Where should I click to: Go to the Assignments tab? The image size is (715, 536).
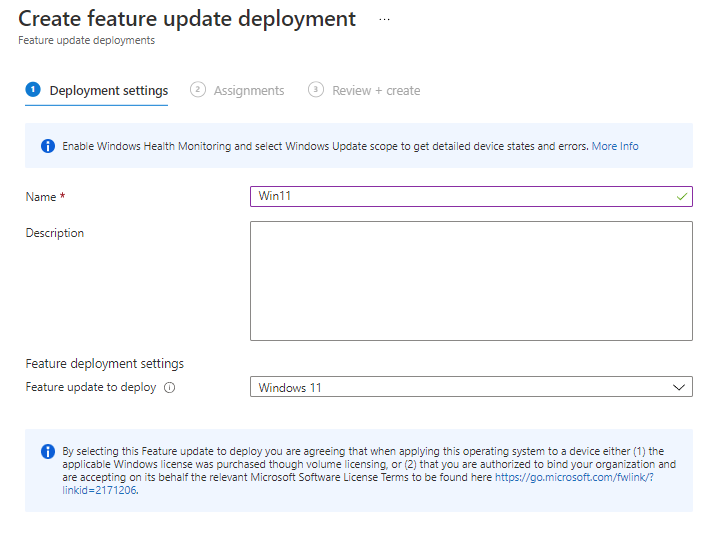point(249,91)
